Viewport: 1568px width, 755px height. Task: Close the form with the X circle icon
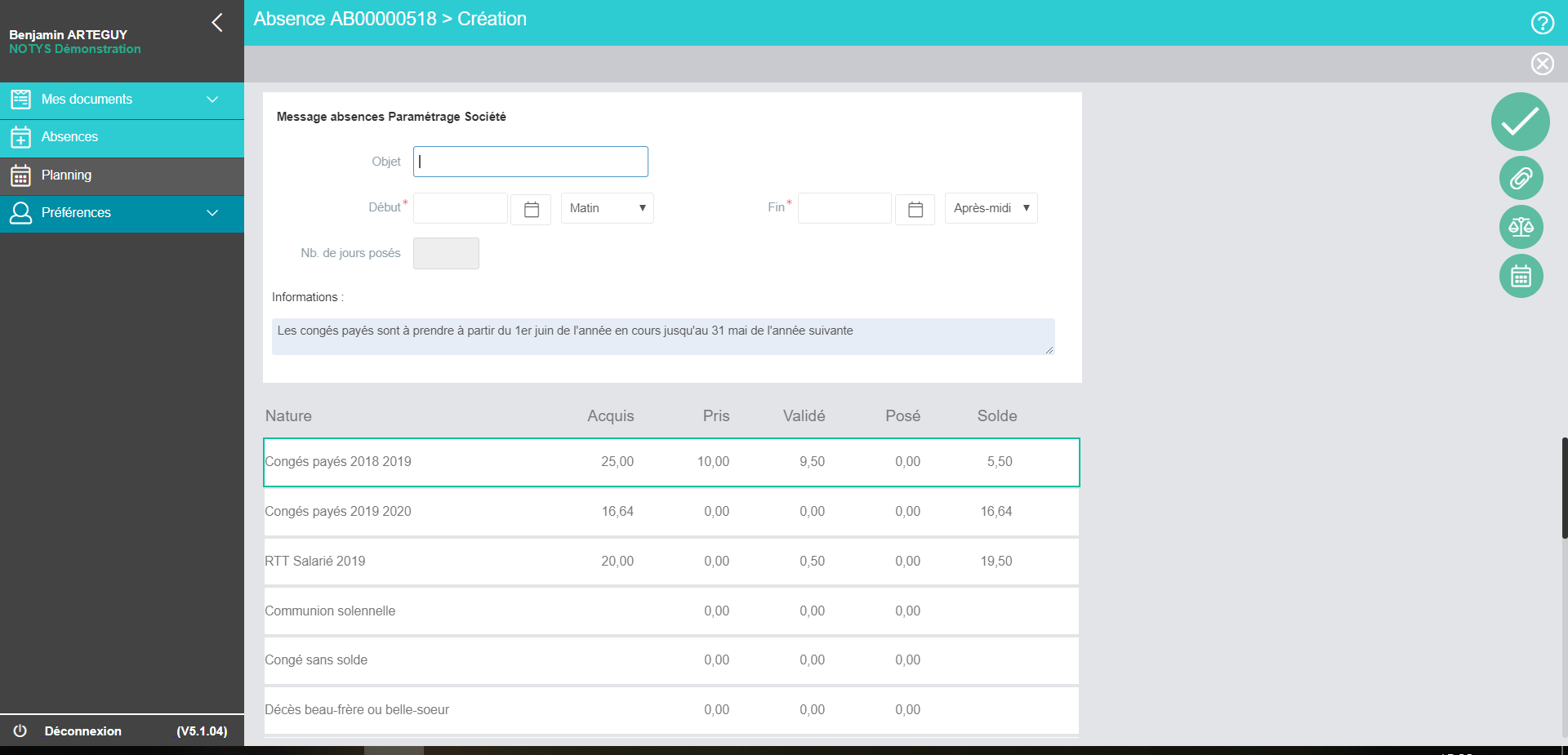1542,64
